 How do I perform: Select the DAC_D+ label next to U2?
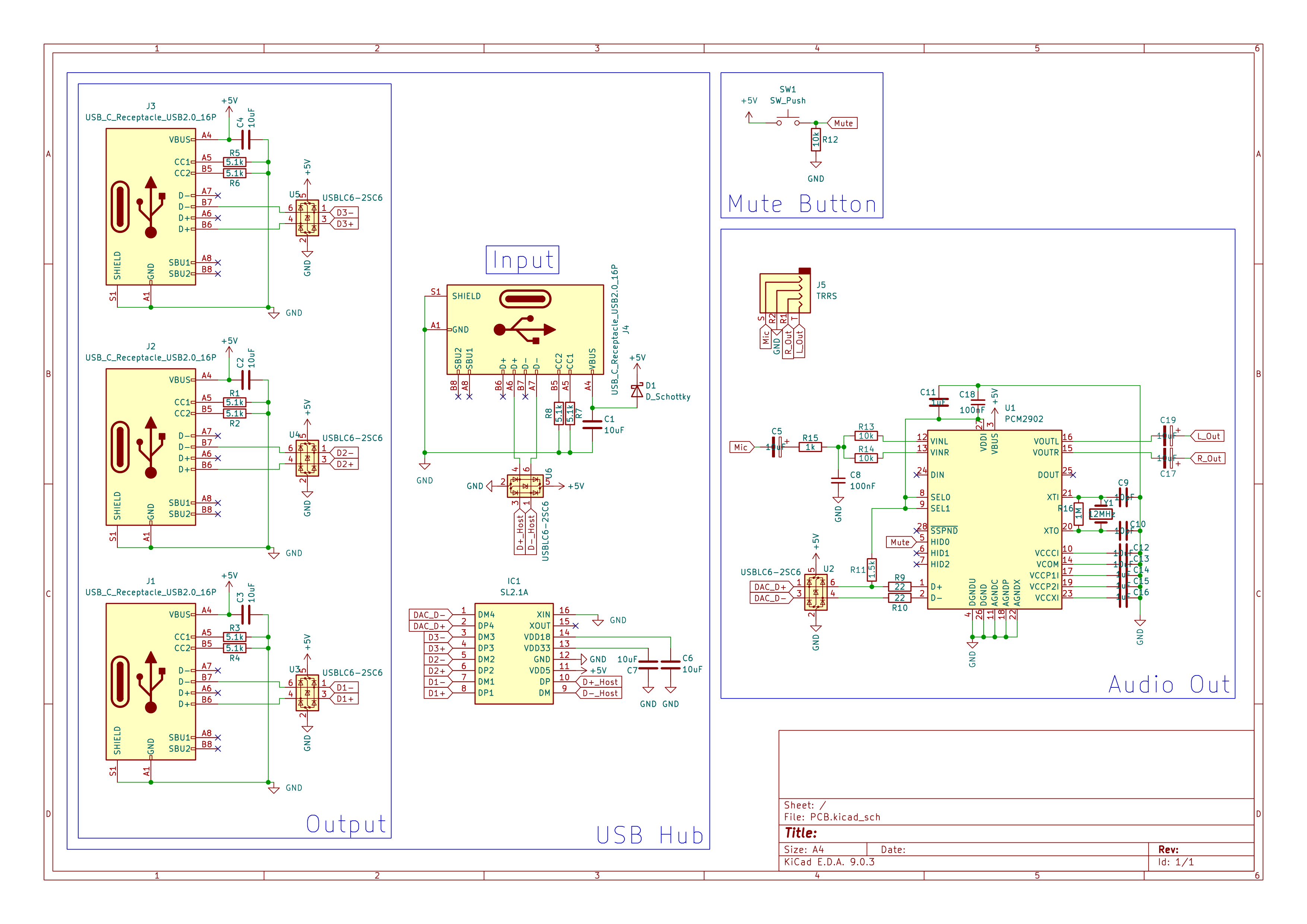(x=771, y=586)
